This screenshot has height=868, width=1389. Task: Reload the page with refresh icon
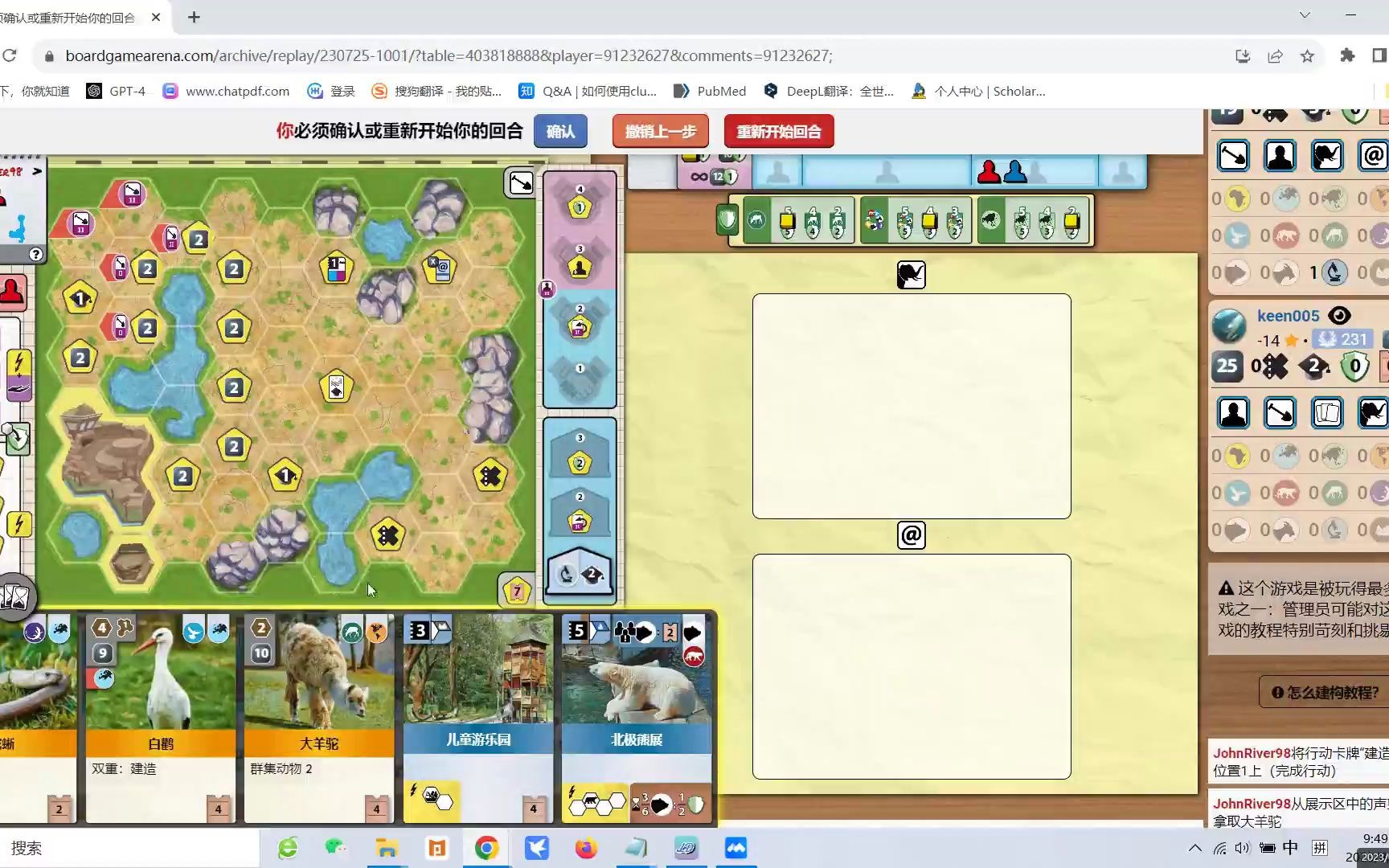pos(10,55)
